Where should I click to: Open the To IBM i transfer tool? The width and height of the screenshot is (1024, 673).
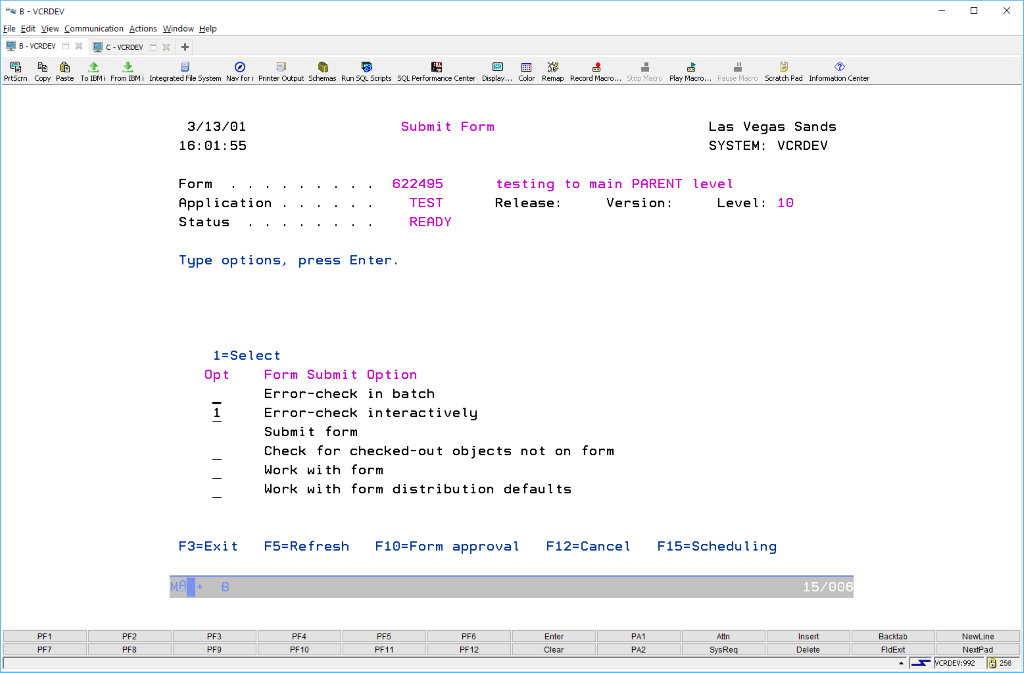pyautogui.click(x=93, y=71)
